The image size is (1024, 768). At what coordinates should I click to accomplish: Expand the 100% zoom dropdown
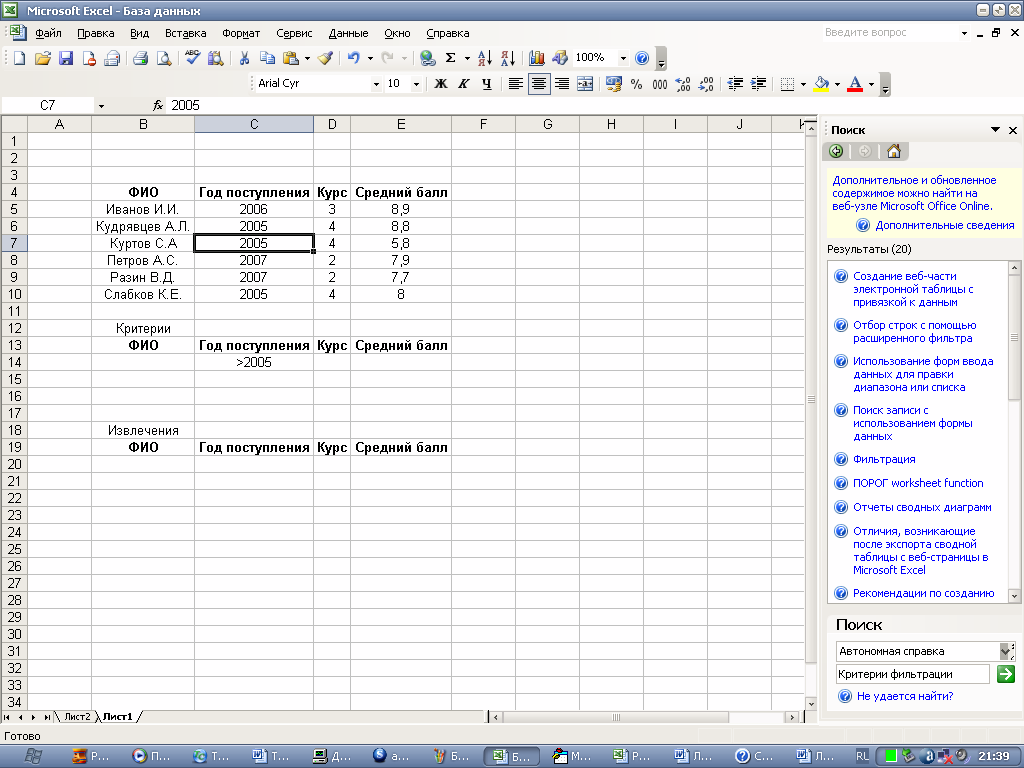pyautogui.click(x=623, y=58)
